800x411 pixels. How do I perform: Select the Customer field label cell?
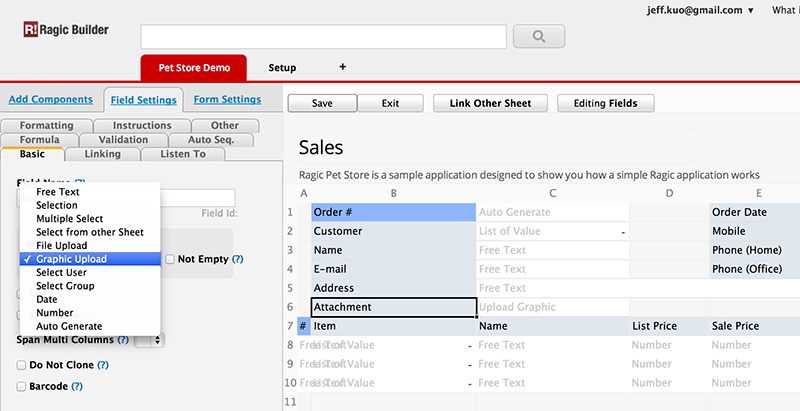click(393, 231)
